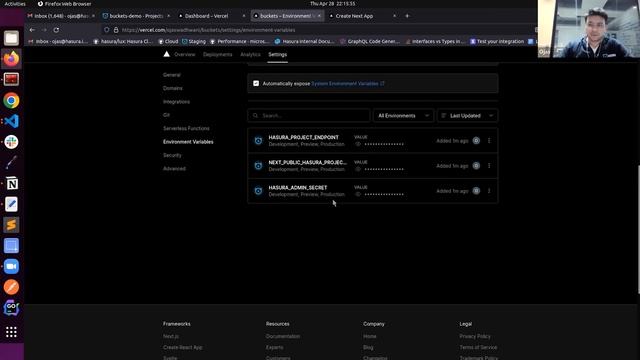The image size is (640, 360).
Task: Select the Settings tab
Action: pos(278,54)
